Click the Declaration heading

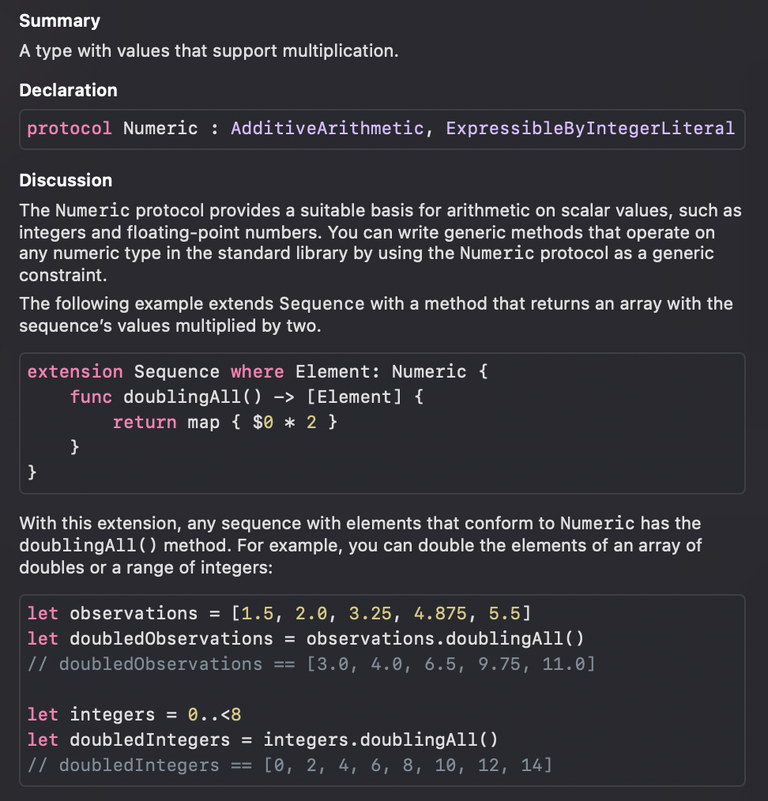tap(68, 90)
